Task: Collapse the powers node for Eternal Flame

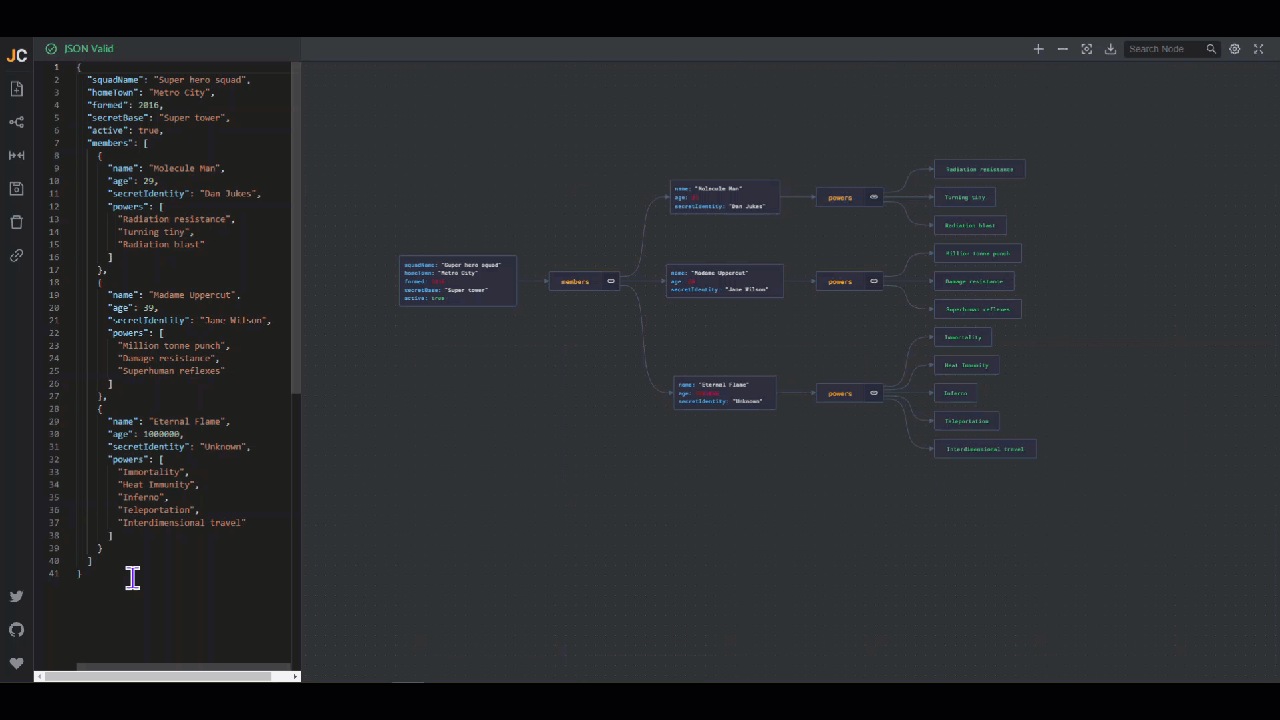Action: point(874,393)
